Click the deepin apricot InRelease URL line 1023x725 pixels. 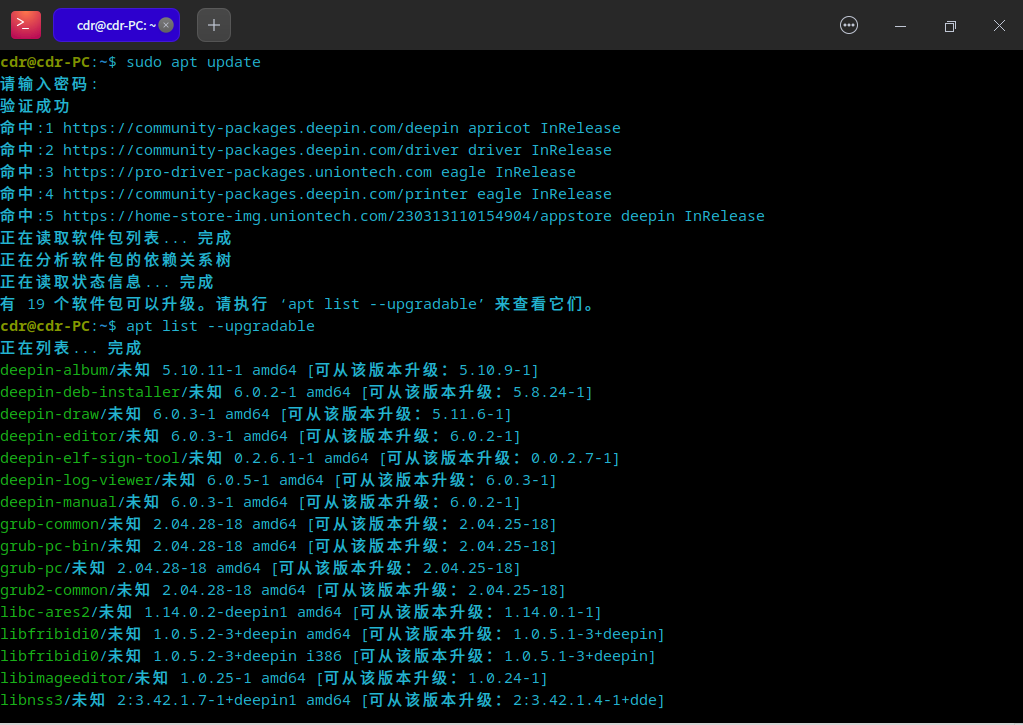tap(311, 128)
